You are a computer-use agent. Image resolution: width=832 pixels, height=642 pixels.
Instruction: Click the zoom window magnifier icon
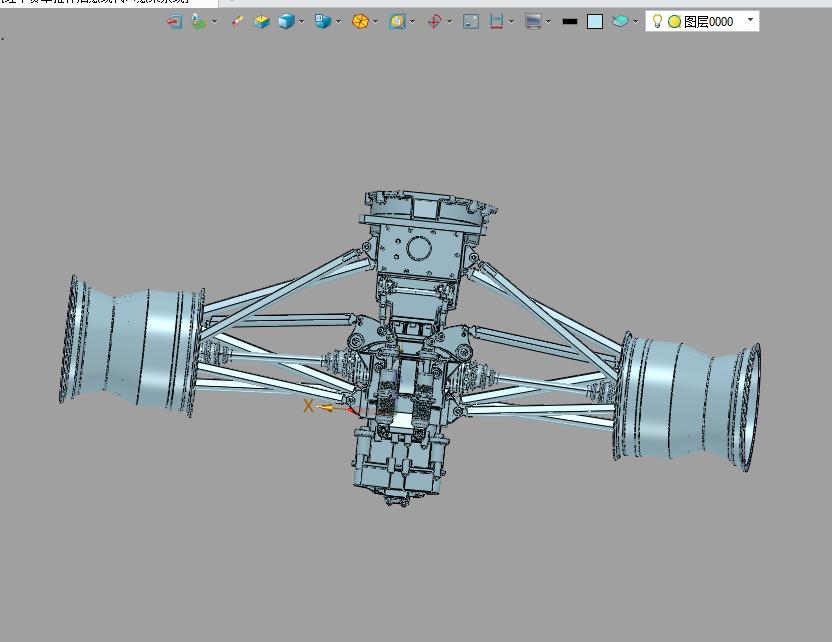[397, 22]
